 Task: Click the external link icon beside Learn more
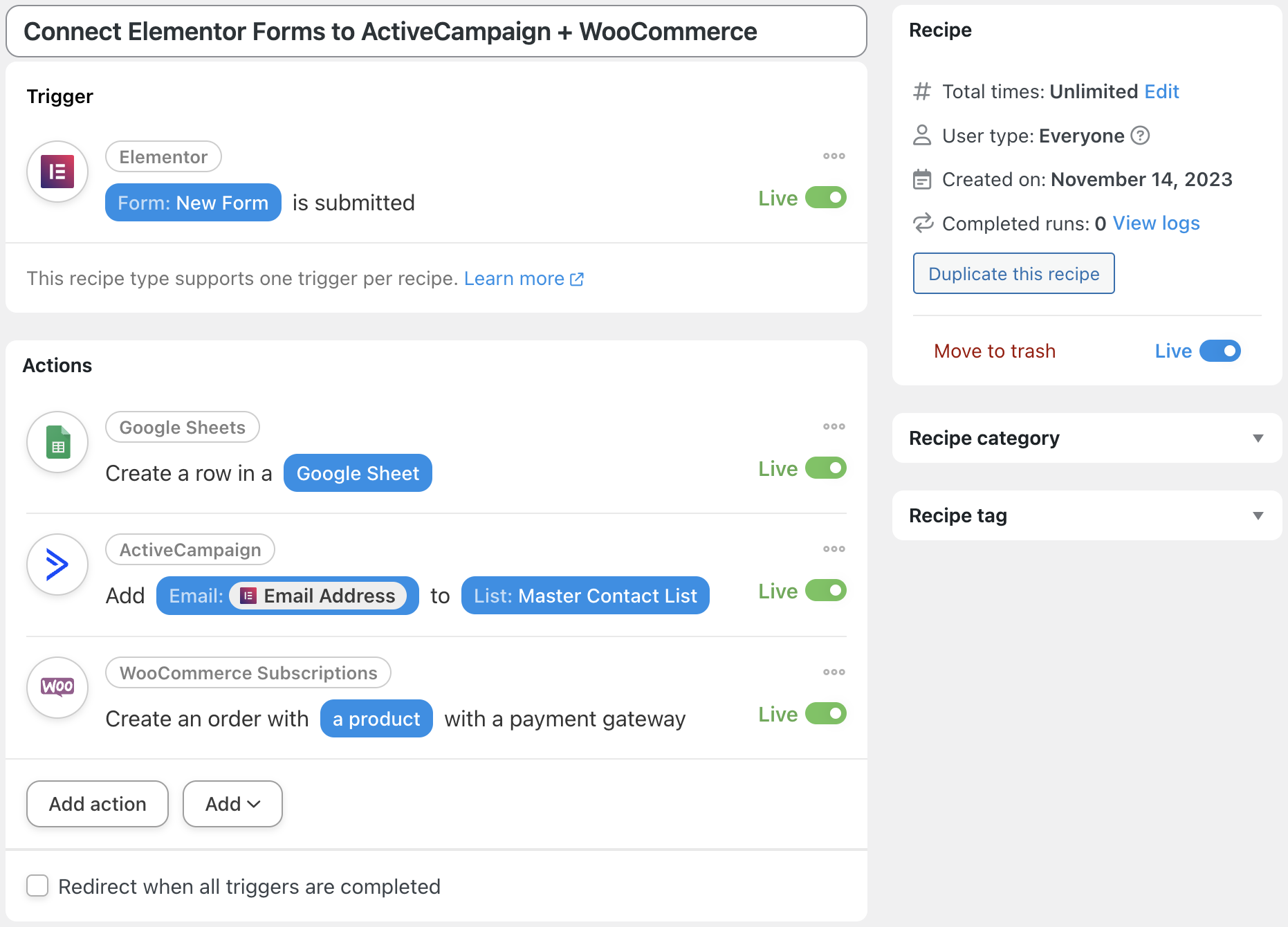click(577, 279)
